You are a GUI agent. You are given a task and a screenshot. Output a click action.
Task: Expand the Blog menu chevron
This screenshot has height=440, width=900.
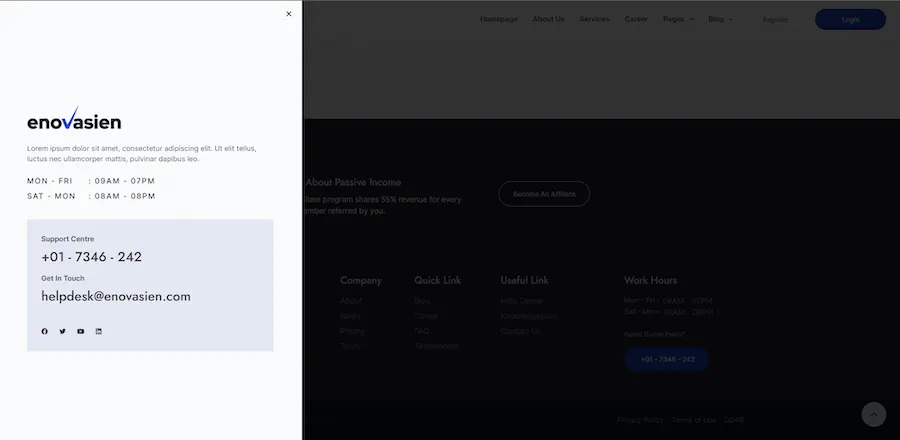pos(730,19)
